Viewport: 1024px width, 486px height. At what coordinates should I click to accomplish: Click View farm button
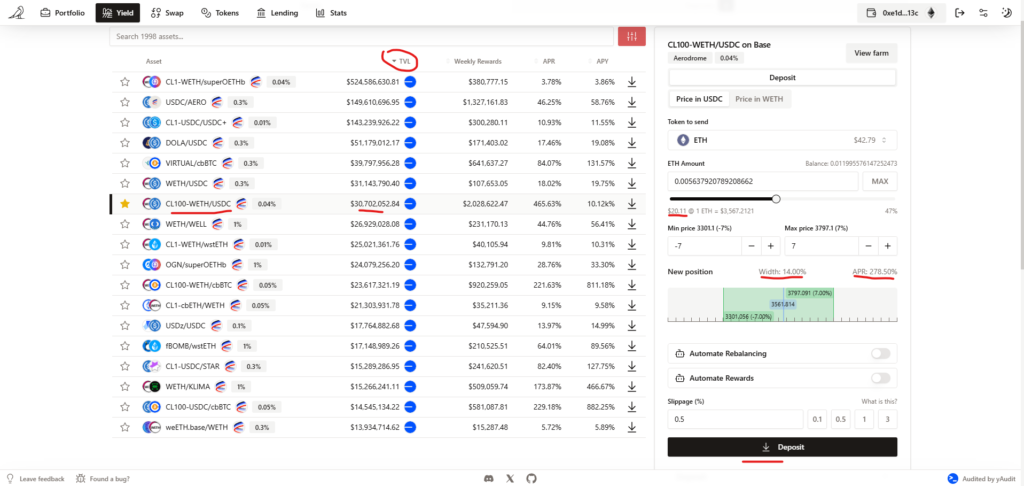[x=872, y=53]
